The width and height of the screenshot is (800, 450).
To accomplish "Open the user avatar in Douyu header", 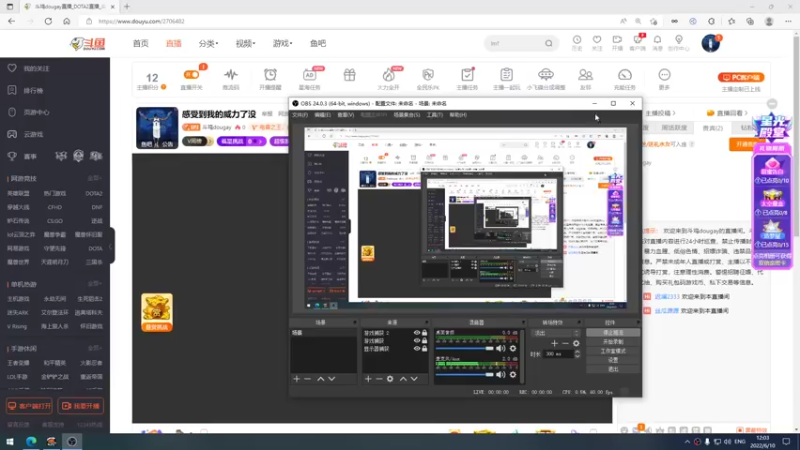I will point(711,43).
